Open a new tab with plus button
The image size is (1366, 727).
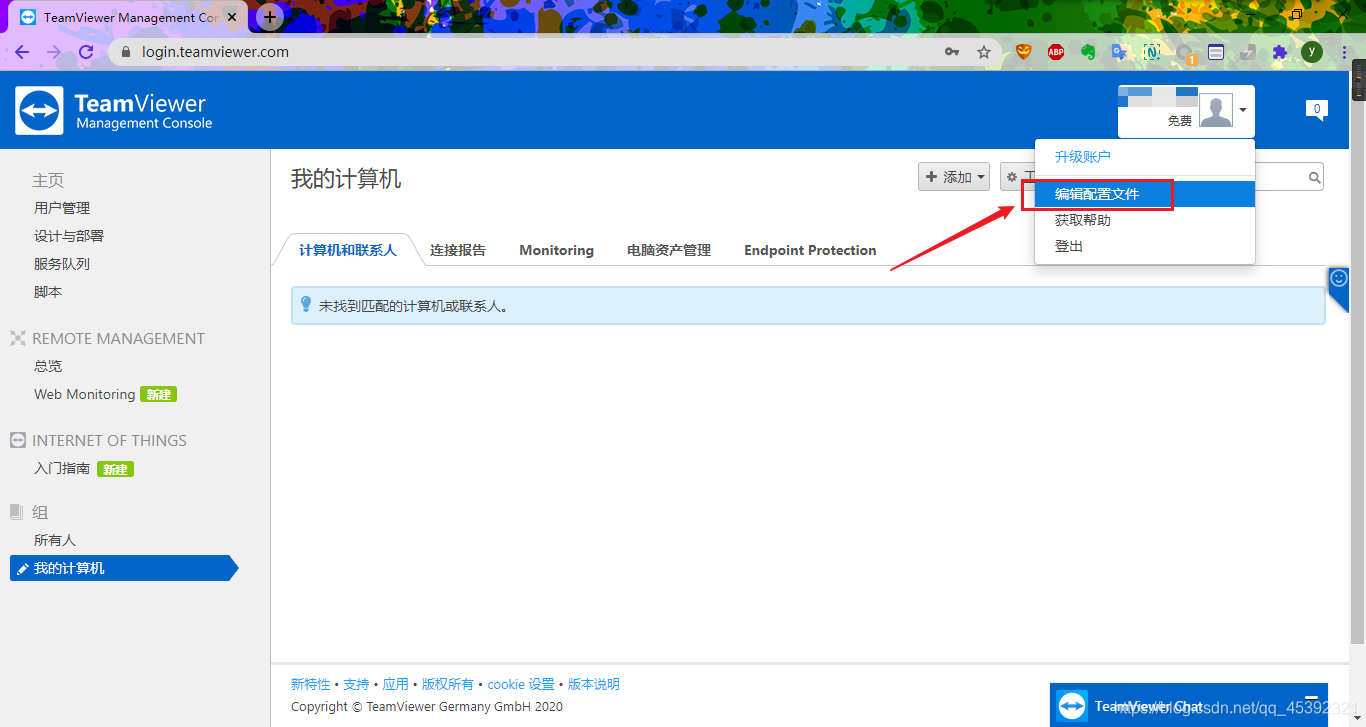coord(270,17)
